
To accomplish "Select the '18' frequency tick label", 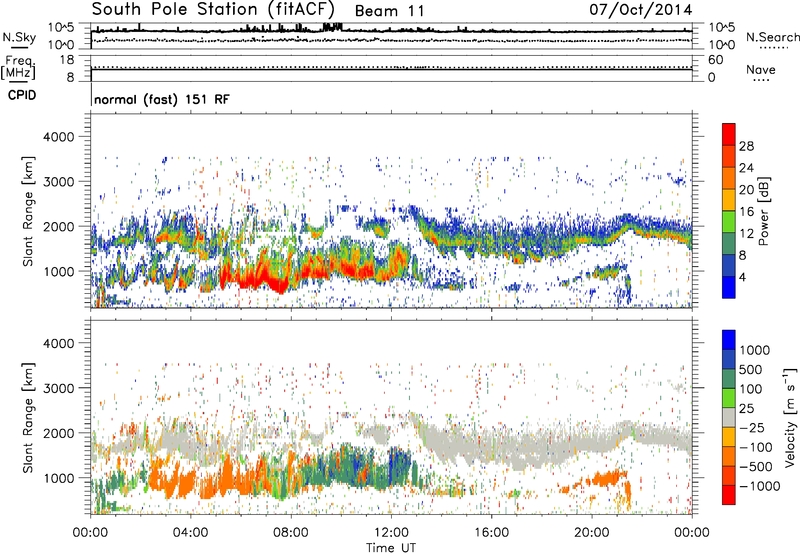I will click(x=67, y=60).
